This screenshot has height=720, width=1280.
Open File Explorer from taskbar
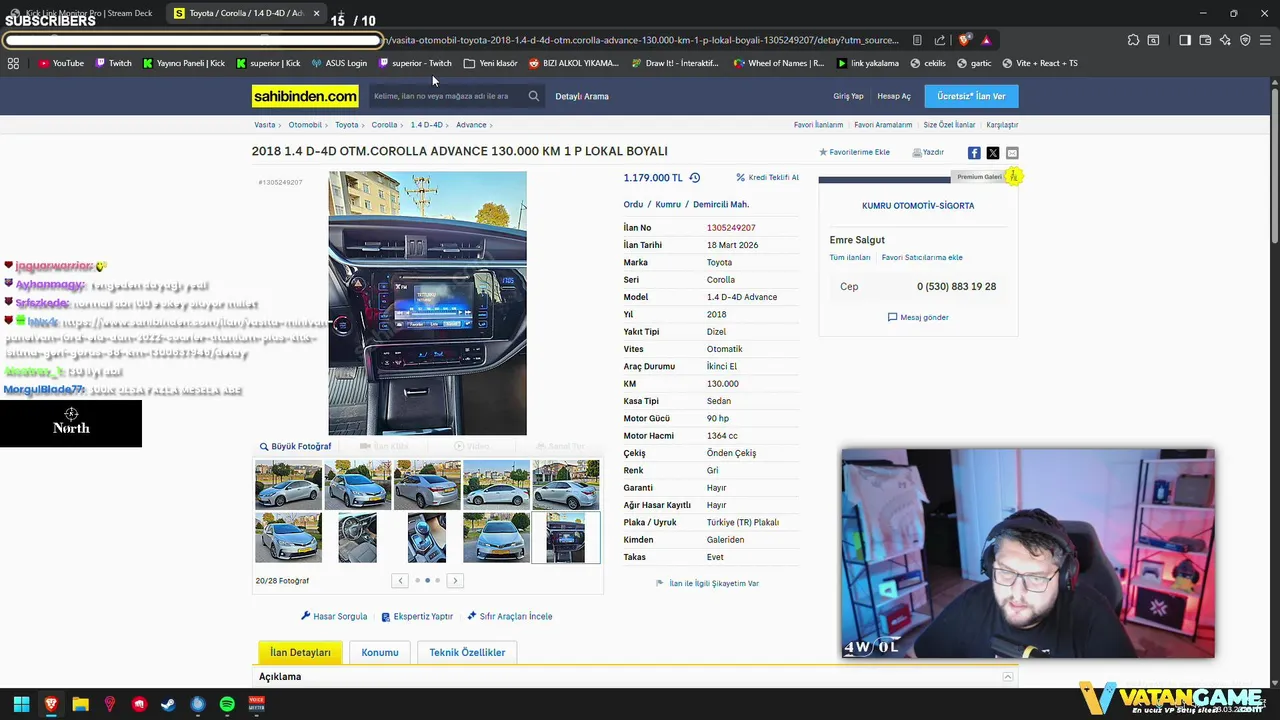80,704
